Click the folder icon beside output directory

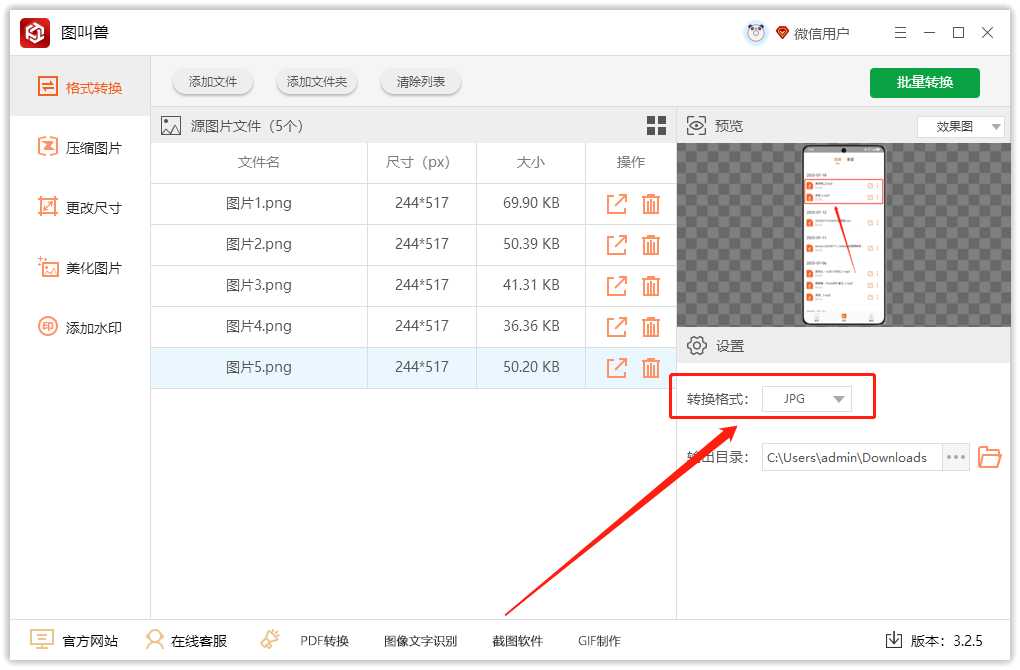(989, 457)
